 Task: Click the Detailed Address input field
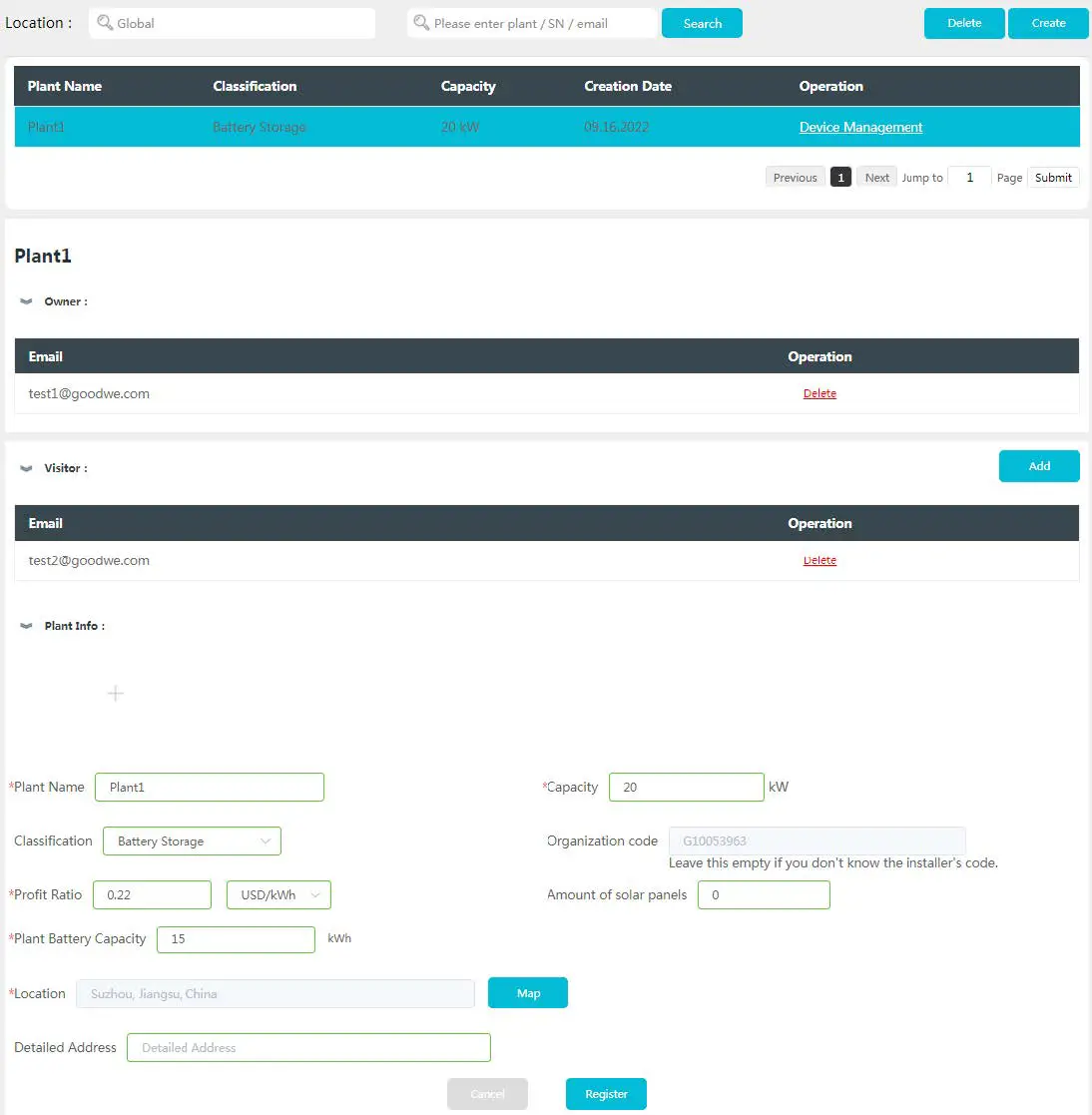point(308,1047)
